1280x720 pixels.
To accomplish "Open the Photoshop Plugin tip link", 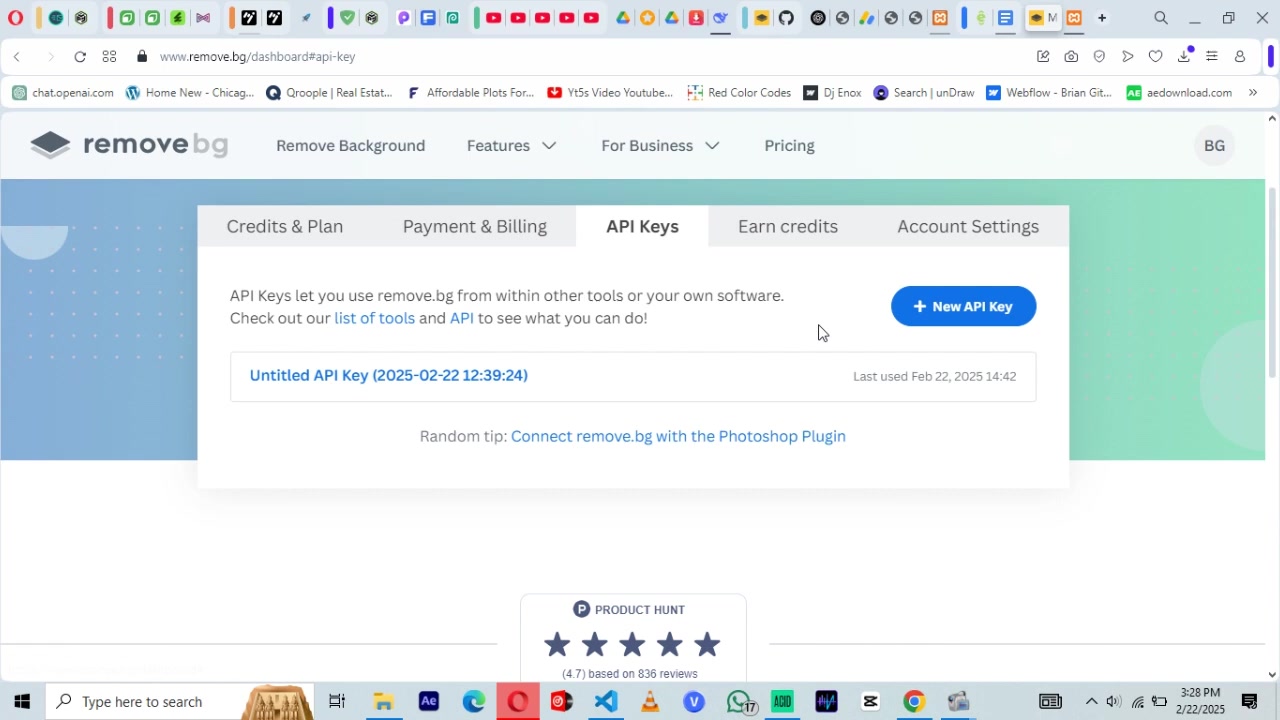I will (678, 436).
